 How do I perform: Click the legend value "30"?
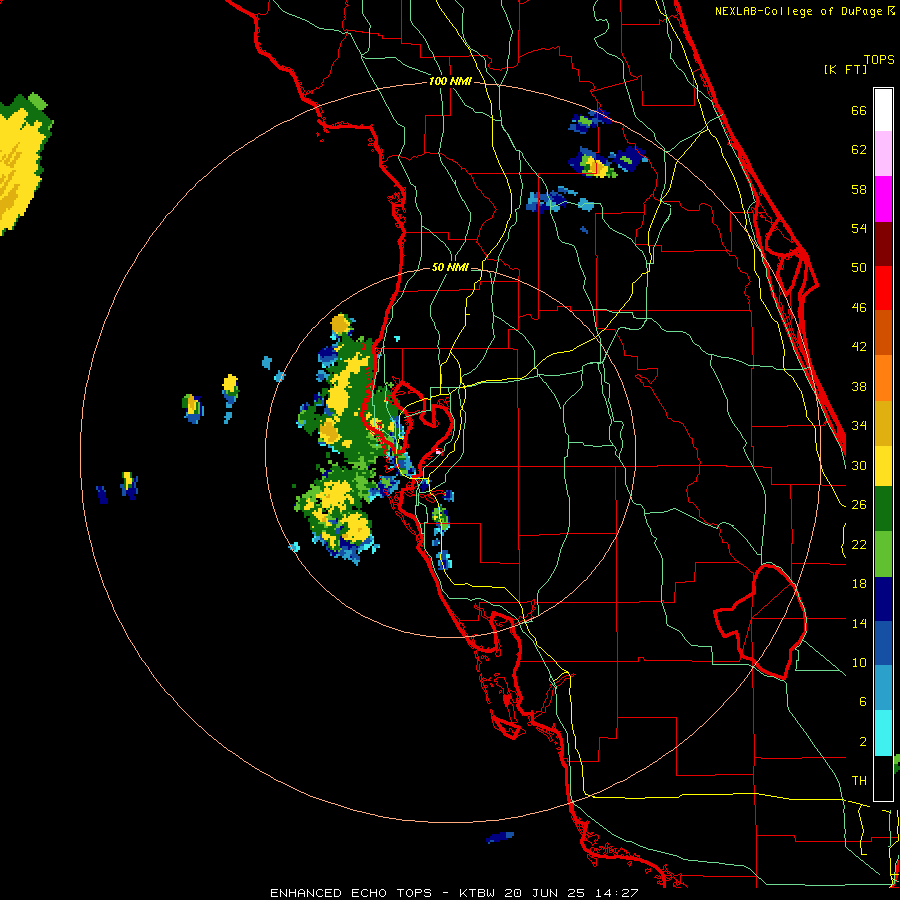pos(859,465)
